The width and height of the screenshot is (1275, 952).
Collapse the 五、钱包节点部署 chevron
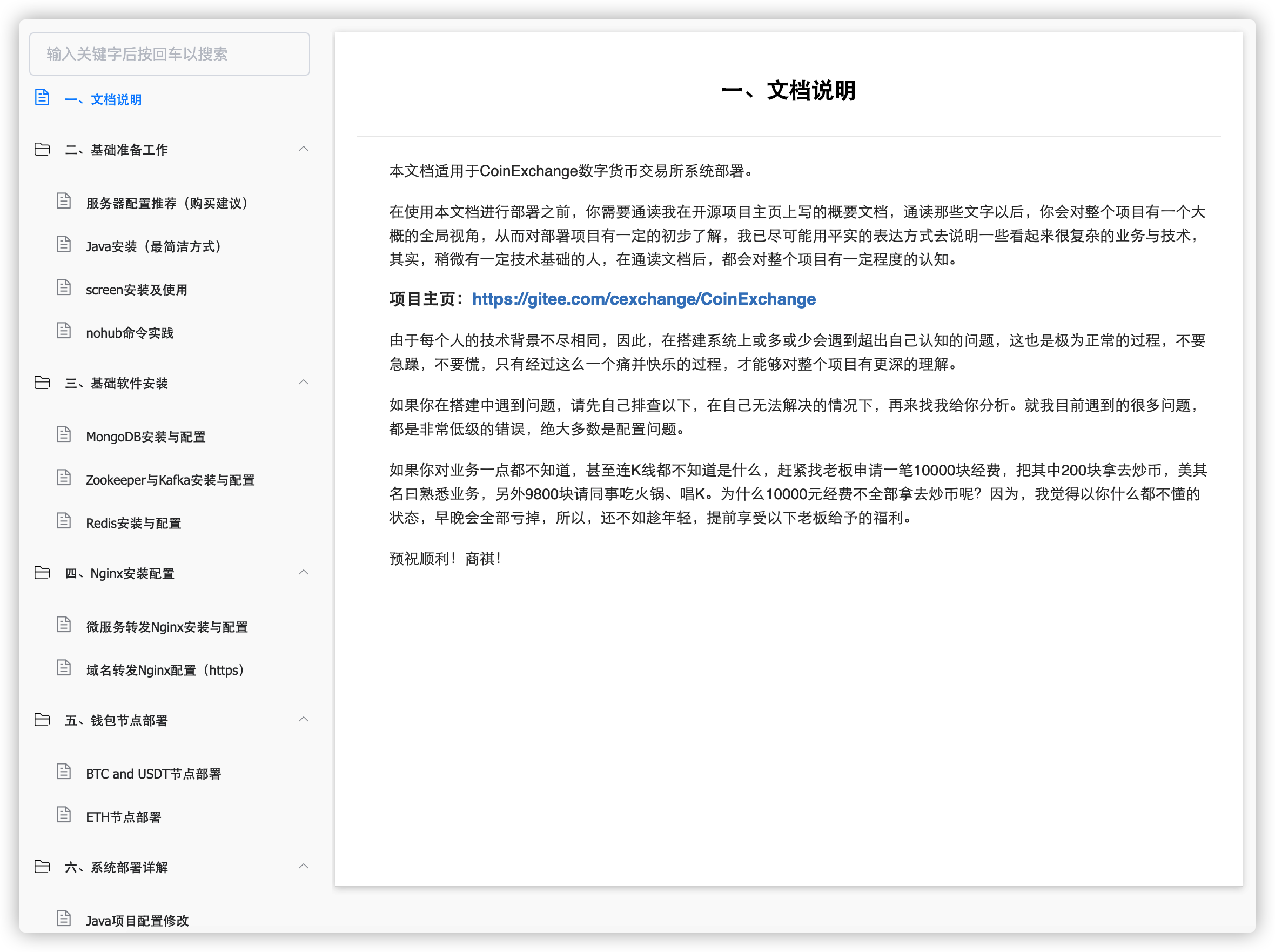304,720
